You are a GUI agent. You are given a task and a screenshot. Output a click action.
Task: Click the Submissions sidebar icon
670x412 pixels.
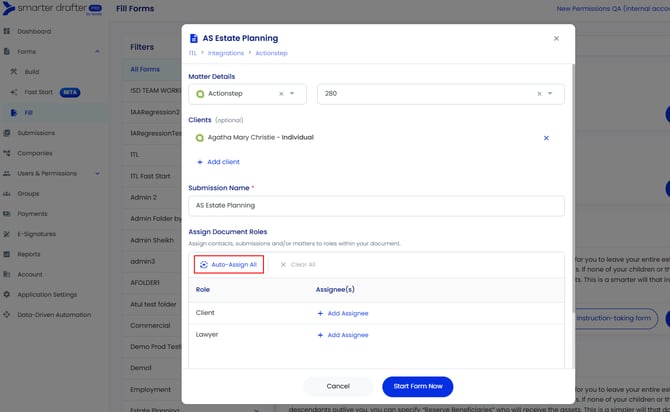click(8, 132)
